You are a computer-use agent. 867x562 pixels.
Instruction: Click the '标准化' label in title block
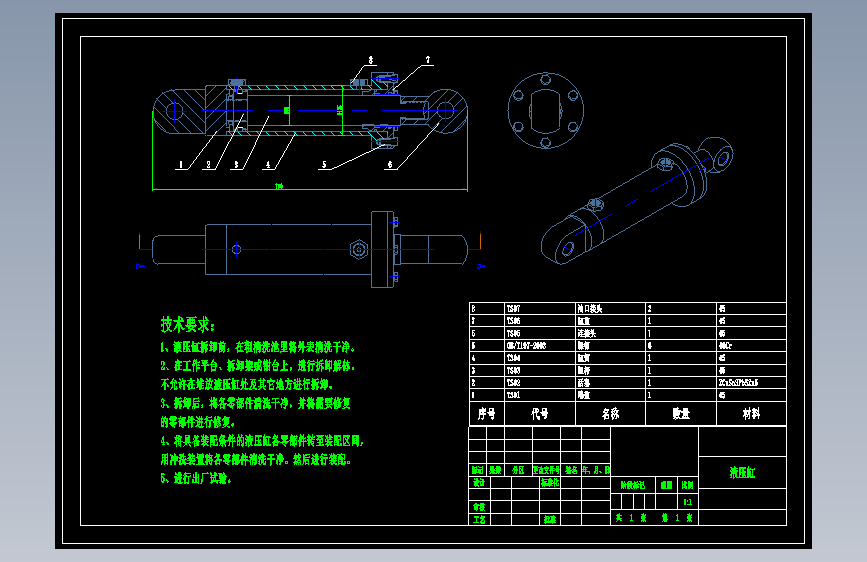[x=550, y=483]
